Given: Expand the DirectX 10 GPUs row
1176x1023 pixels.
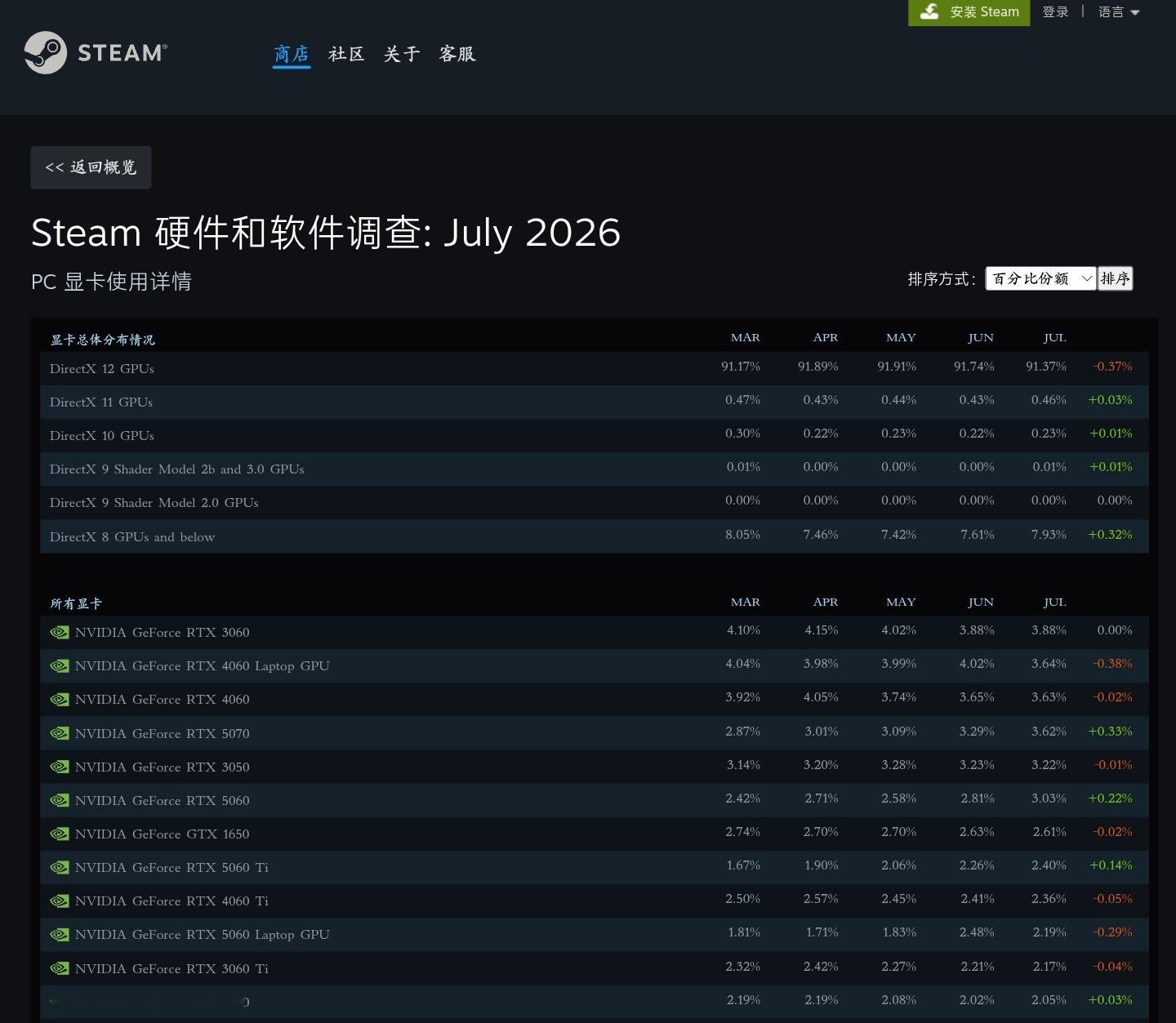Looking at the screenshot, I should [594, 435].
